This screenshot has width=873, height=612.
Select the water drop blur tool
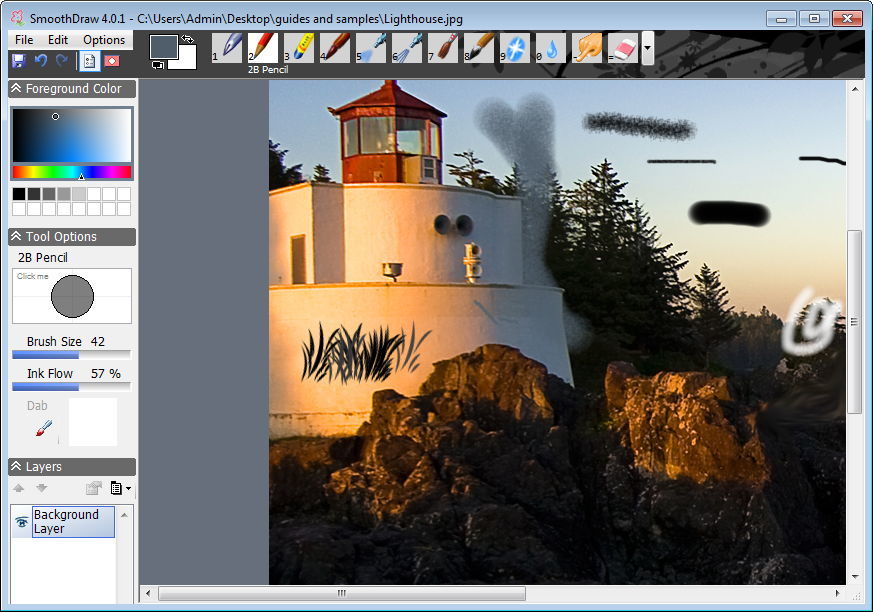pos(552,48)
